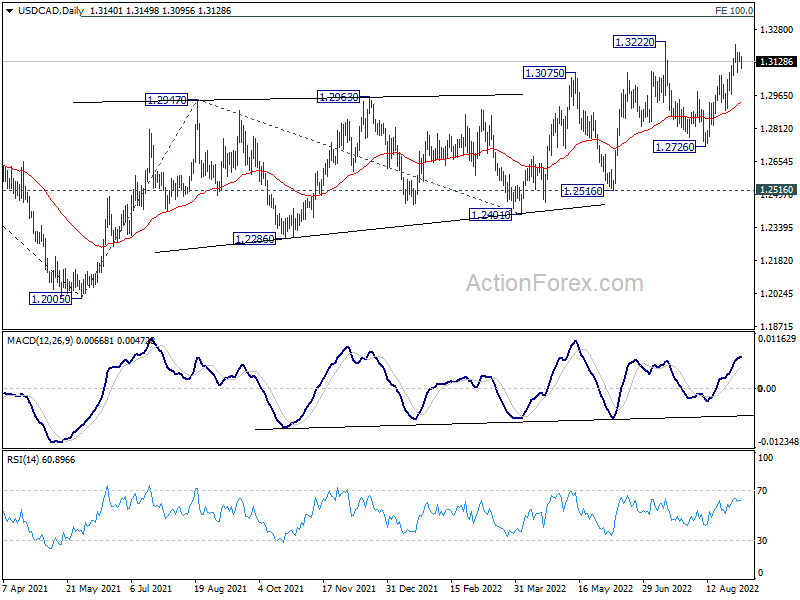Click the 17 Nov 2021 date marker
The height and width of the screenshot is (600, 800).
pos(348,588)
